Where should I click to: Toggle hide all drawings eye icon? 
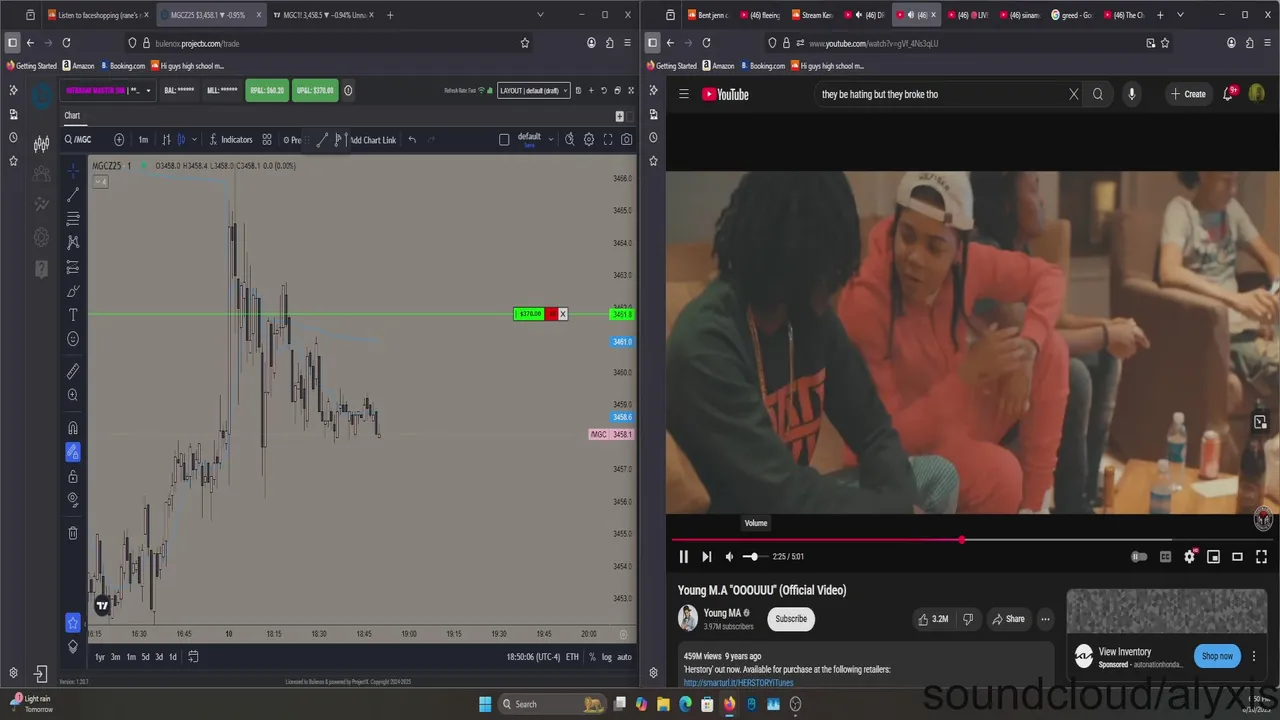point(73,500)
